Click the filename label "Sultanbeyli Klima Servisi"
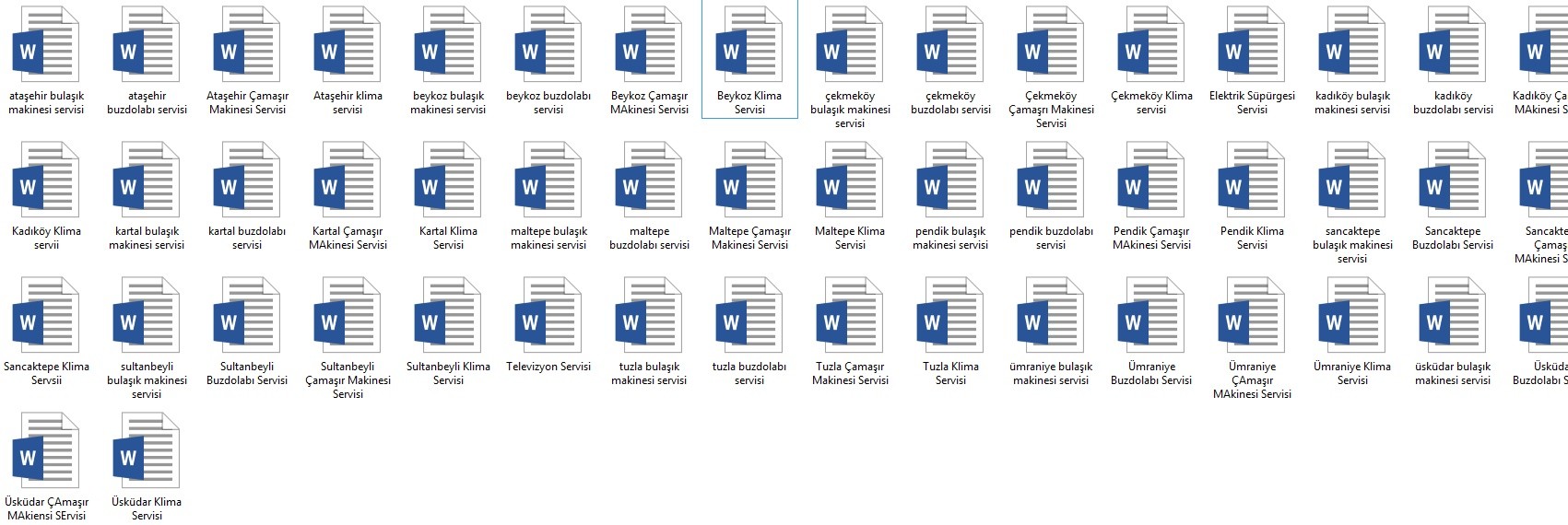Screen dimensions: 1568x525 [448, 373]
